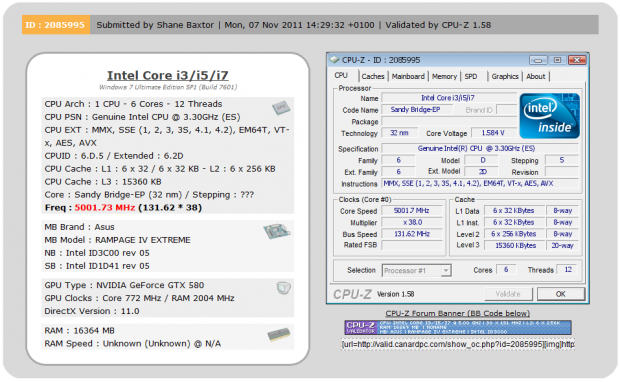Open the Mainboard tab
The height and width of the screenshot is (382, 620).
[x=408, y=76]
